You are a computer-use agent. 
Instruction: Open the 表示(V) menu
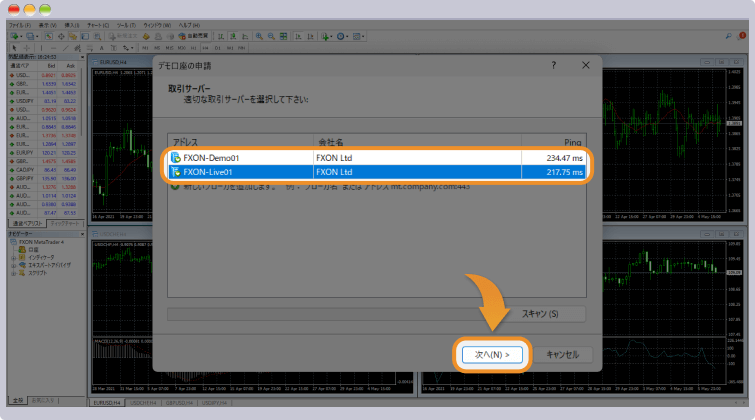tap(48, 25)
